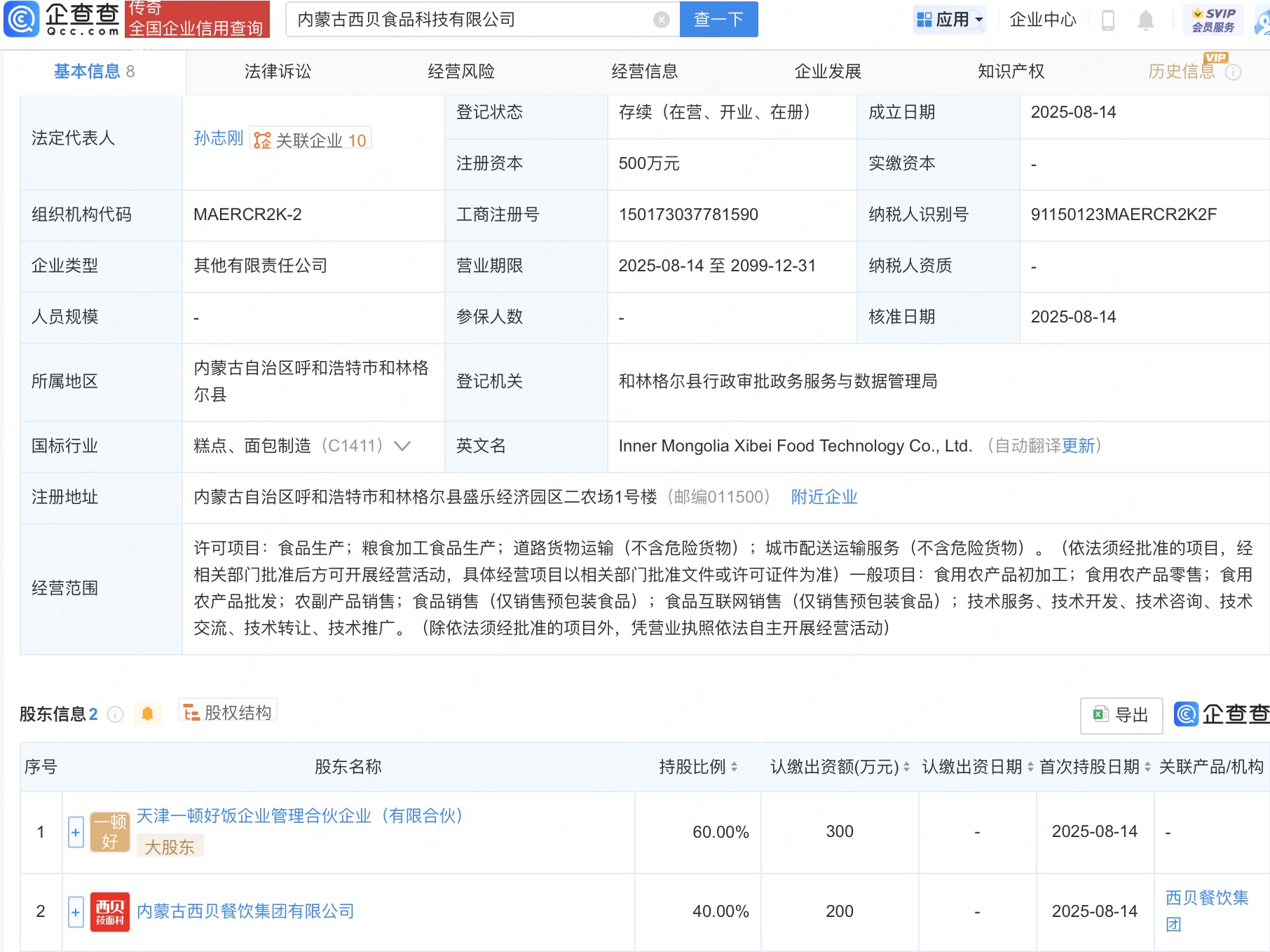Click organization code MAERCR2K-2
Viewport: 1270px width, 952px height.
coord(247,215)
